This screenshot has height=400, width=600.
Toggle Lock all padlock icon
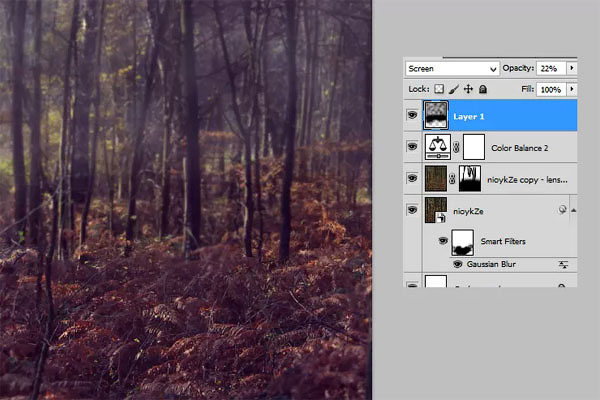coord(483,89)
